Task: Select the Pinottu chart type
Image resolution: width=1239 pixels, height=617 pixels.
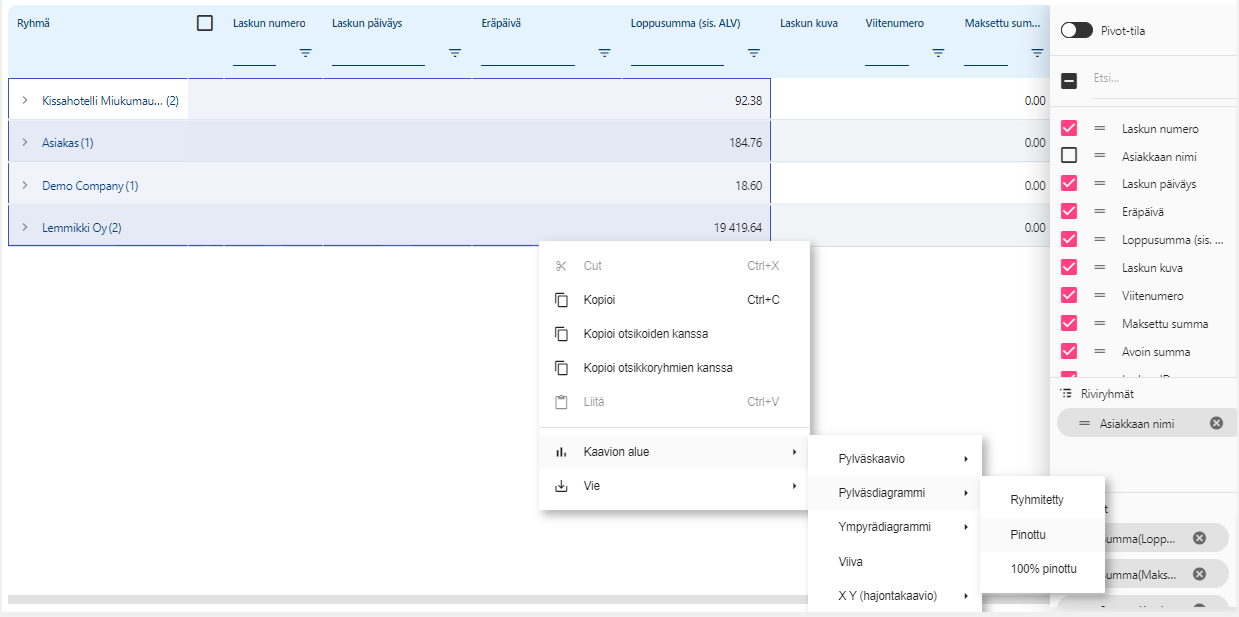Action: click(x=1042, y=535)
